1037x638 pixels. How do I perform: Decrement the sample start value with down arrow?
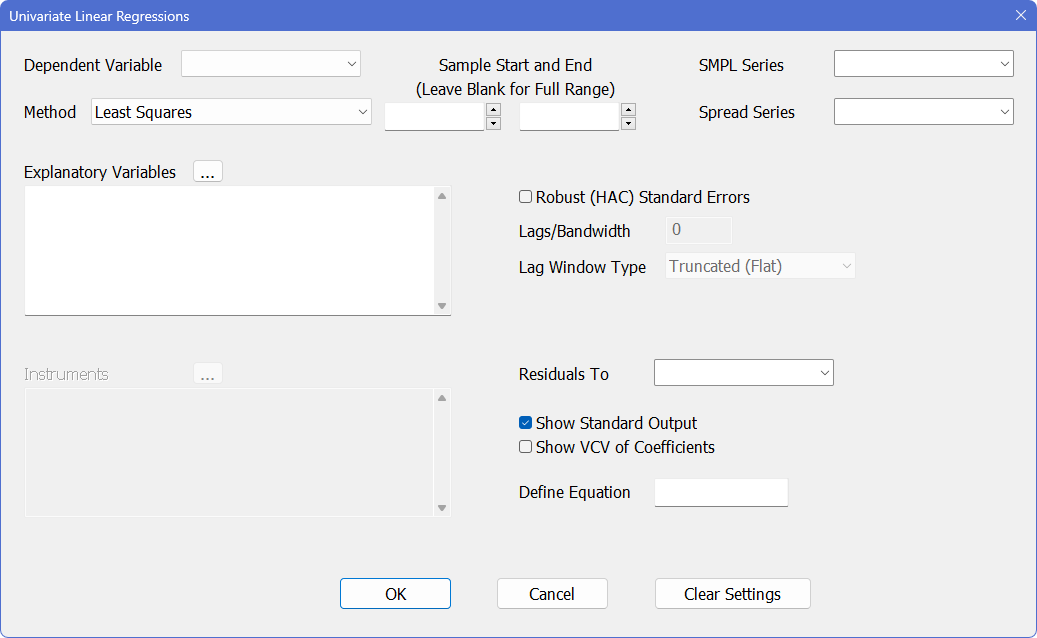click(x=493, y=124)
